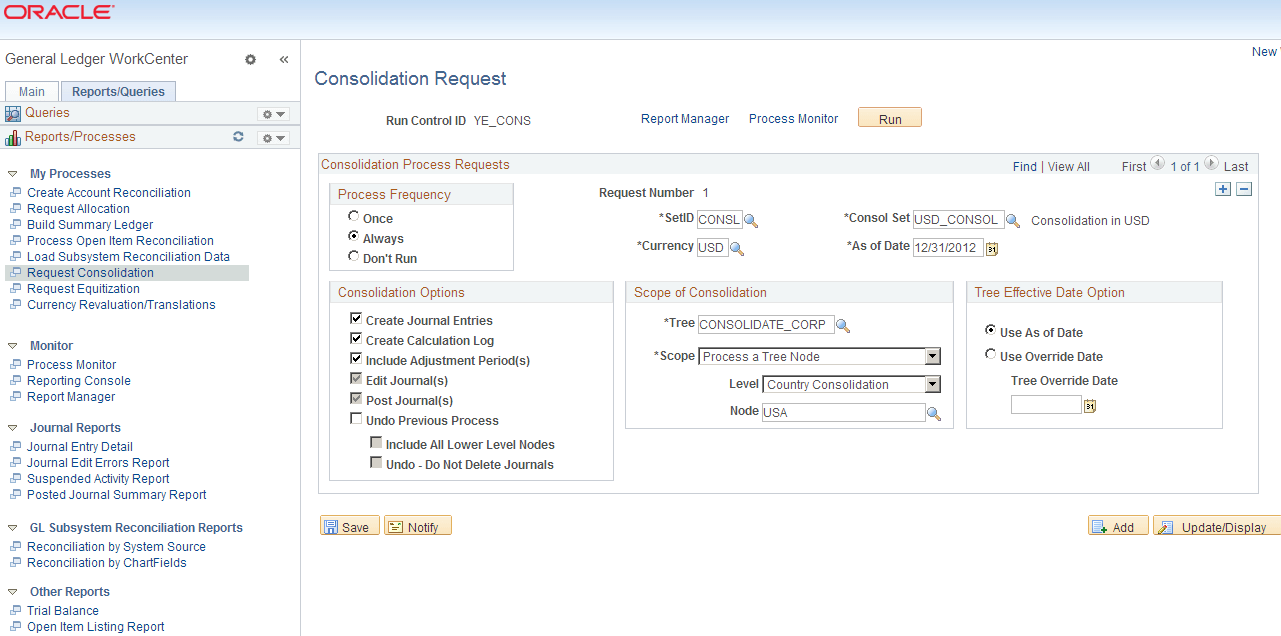Open the Consol Set lookup magnifier
This screenshot has height=636, width=1281.
(1013, 219)
